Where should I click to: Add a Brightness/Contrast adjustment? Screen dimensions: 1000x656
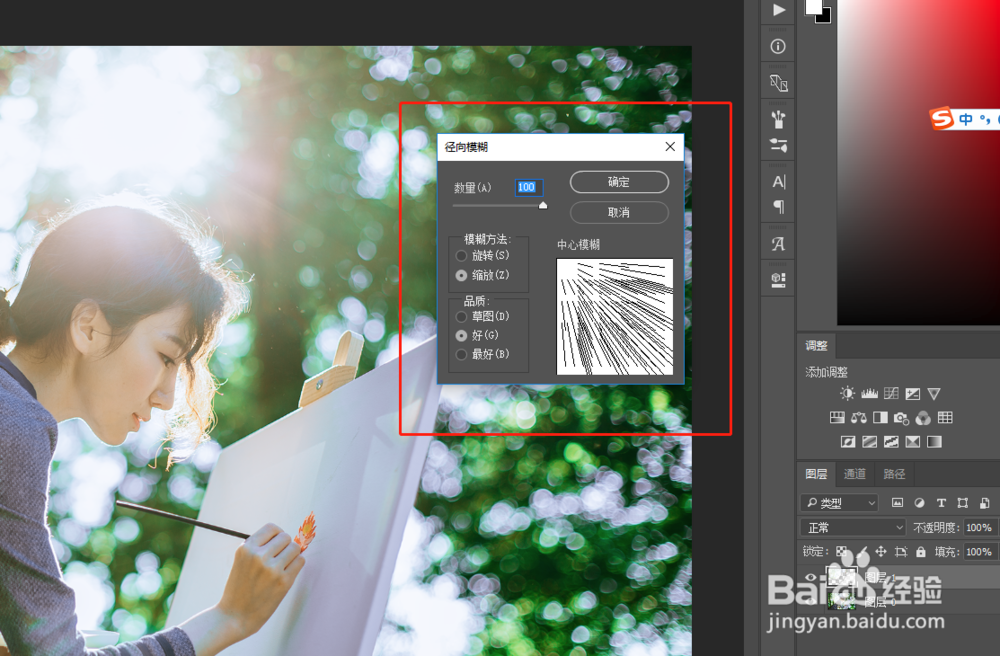pos(847,393)
